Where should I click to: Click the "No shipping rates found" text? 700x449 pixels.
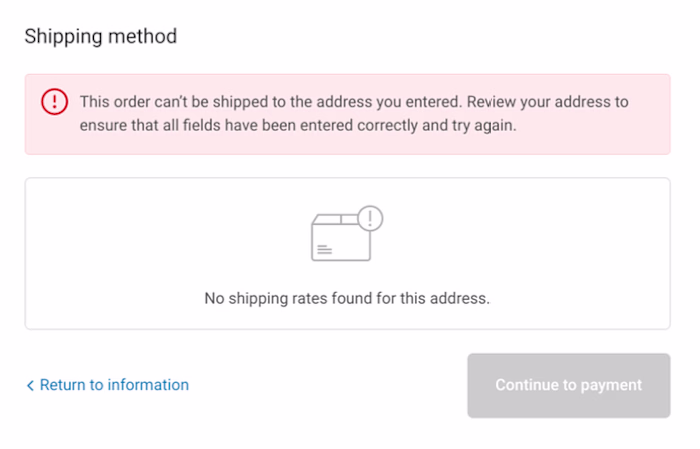(347, 298)
